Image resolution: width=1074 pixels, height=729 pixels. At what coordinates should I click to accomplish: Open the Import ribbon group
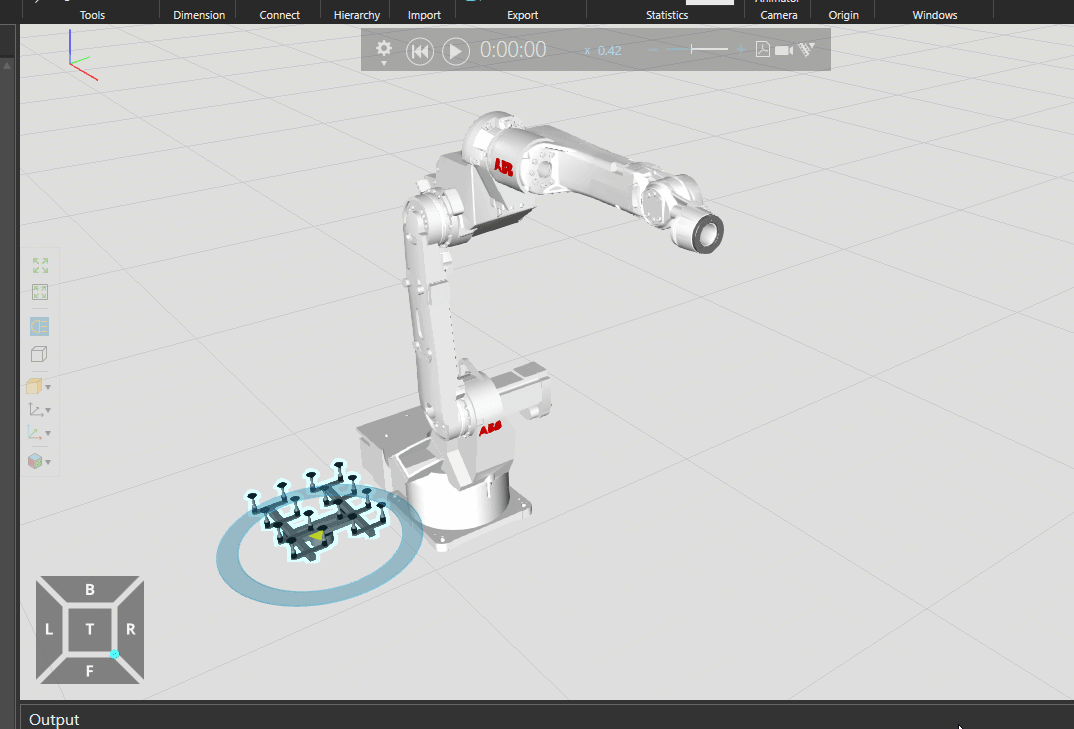(x=424, y=15)
